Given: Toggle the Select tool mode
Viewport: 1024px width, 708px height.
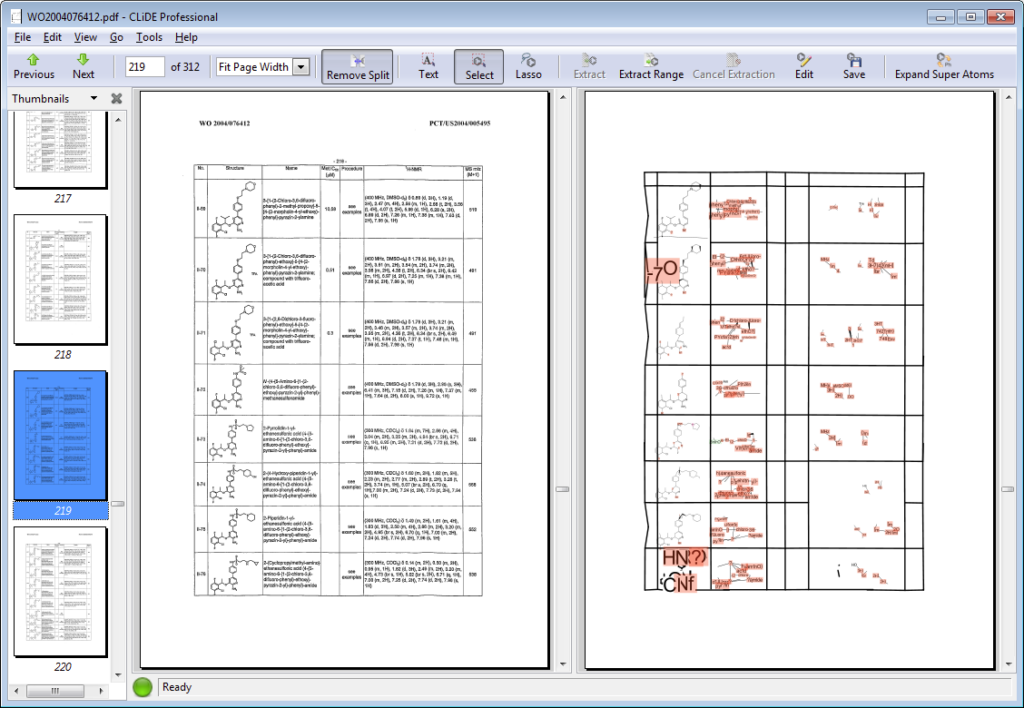Looking at the screenshot, I should (x=479, y=66).
